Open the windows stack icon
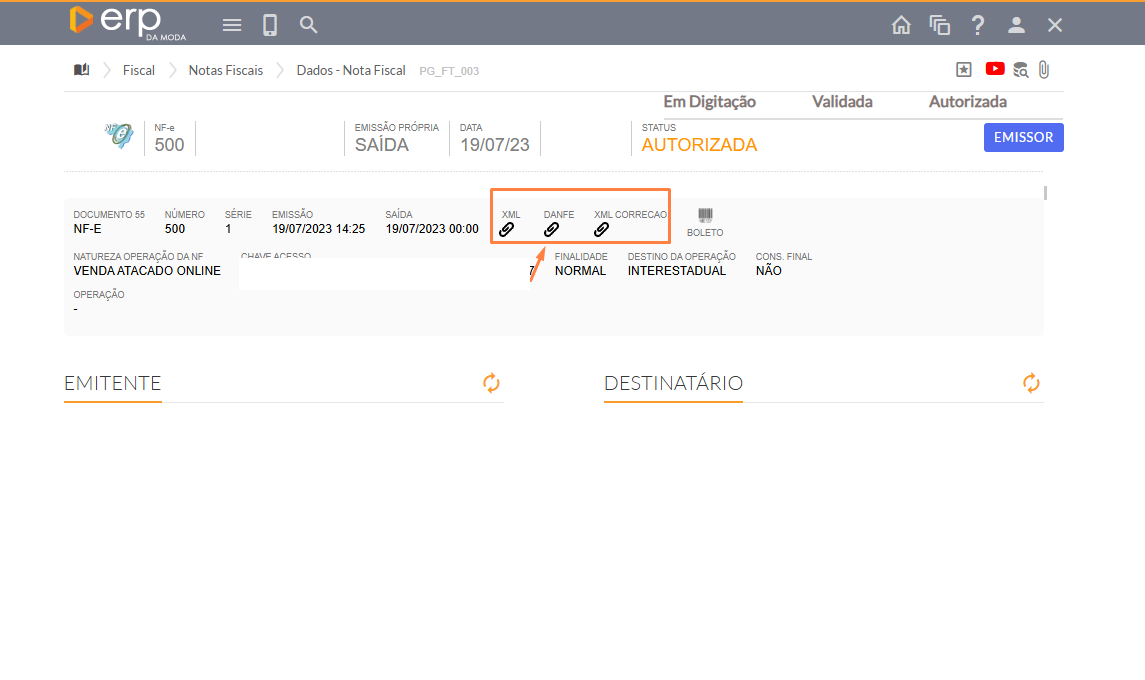Viewport: 1145px width, 680px height. pyautogui.click(x=939, y=25)
